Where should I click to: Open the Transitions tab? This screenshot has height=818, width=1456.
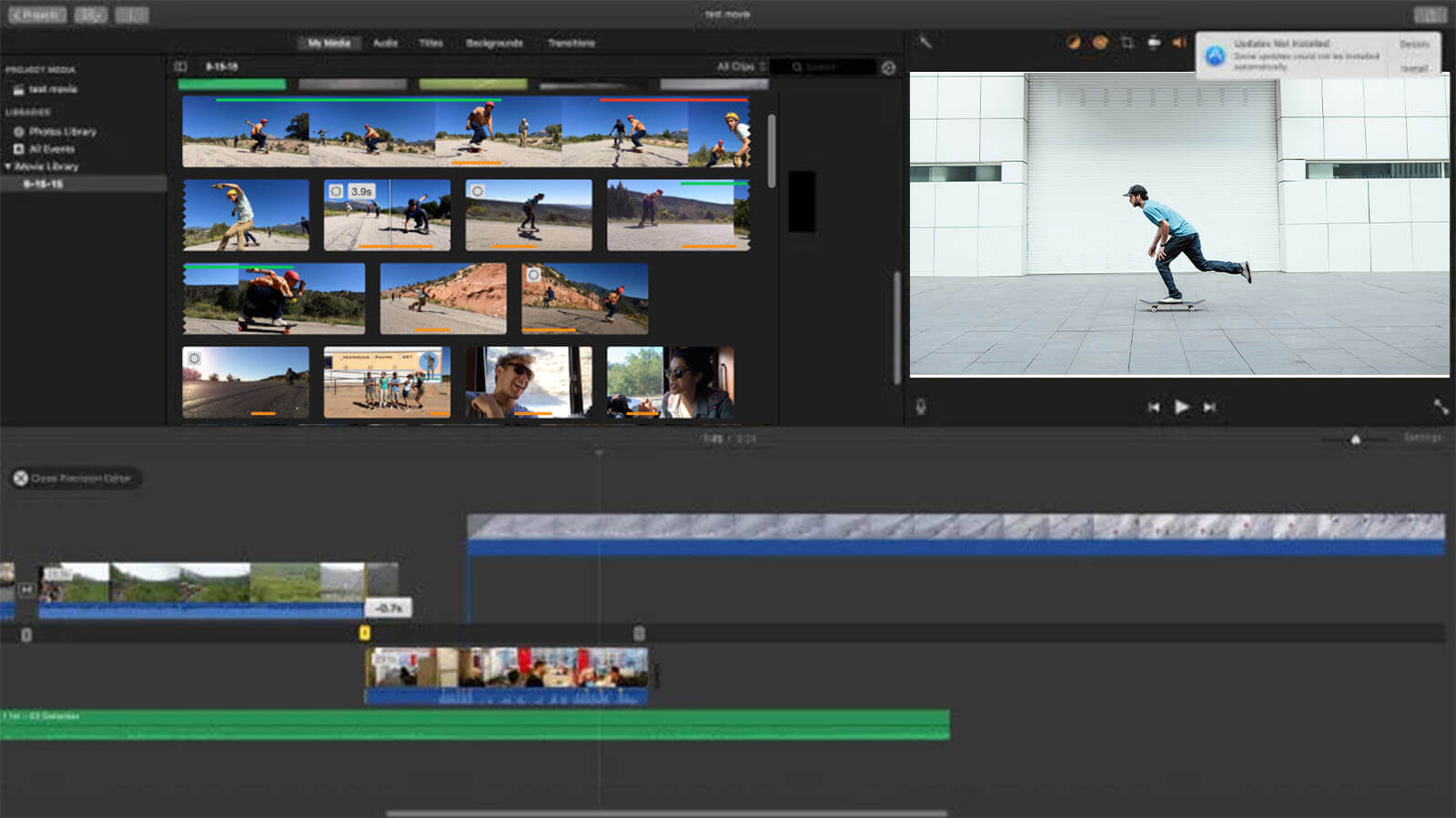[571, 43]
